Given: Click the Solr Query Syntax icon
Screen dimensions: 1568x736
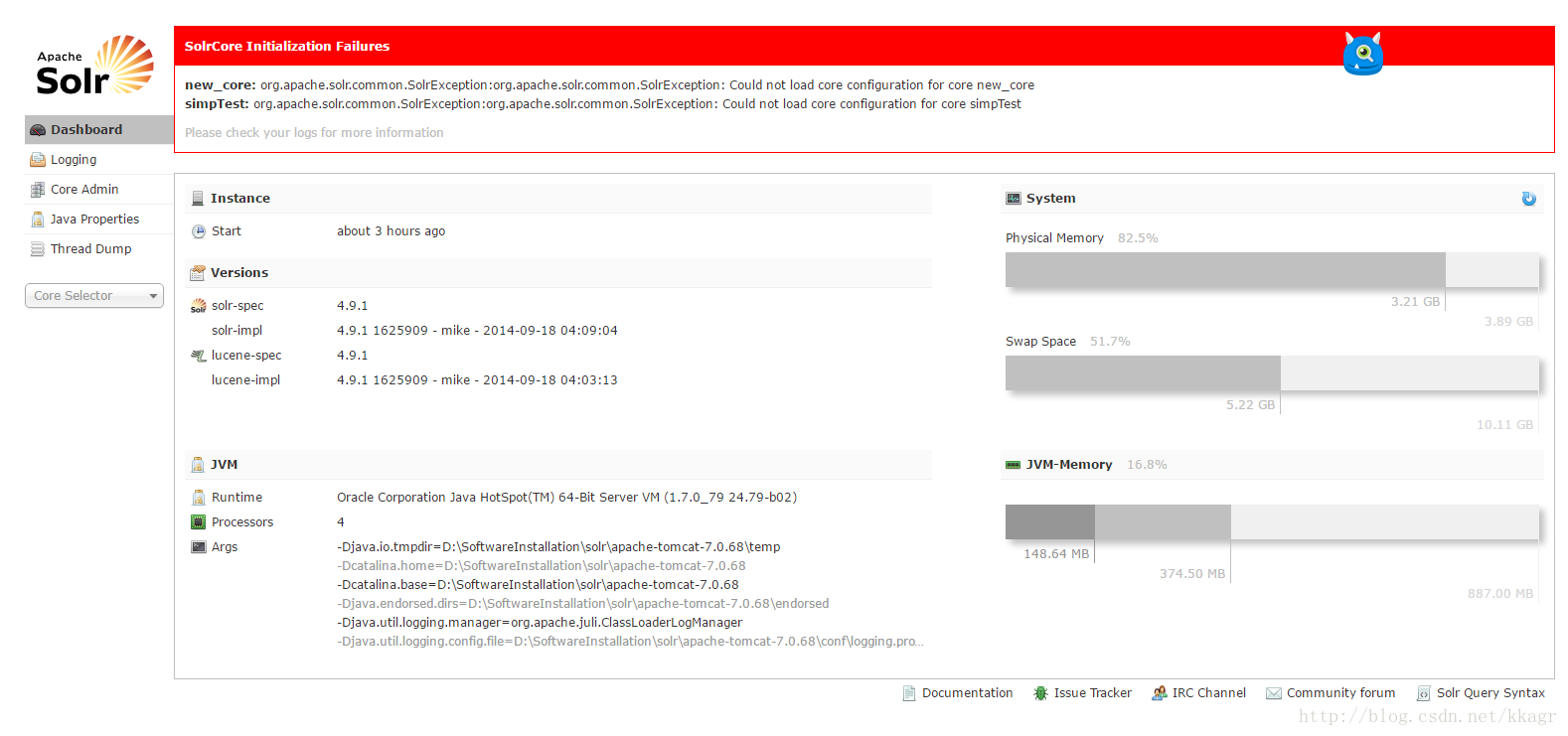Looking at the screenshot, I should pyautogui.click(x=1424, y=693).
